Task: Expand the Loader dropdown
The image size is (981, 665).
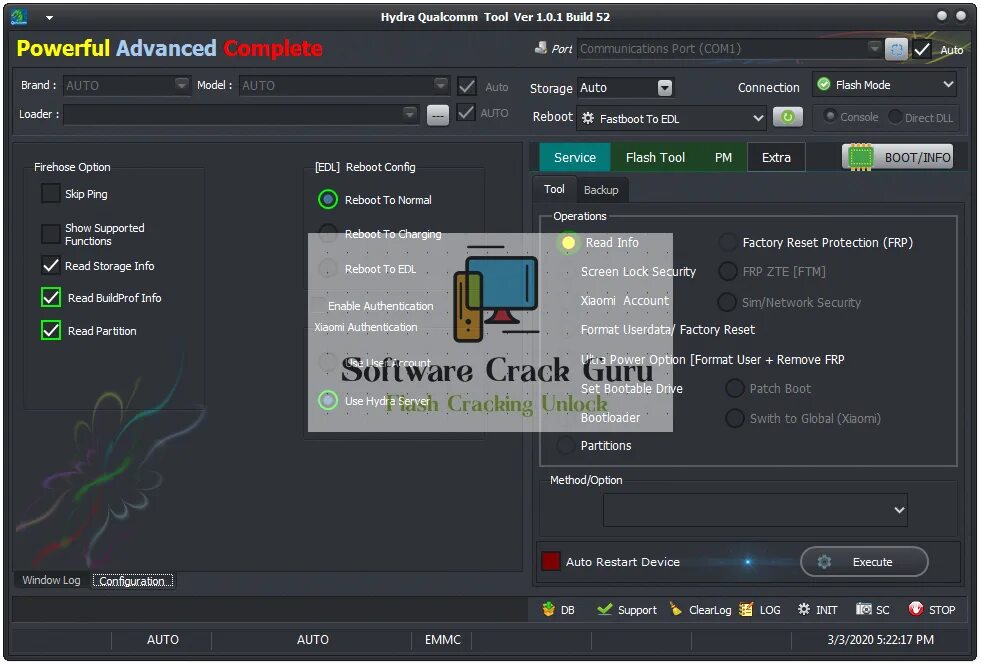Action: (x=409, y=114)
